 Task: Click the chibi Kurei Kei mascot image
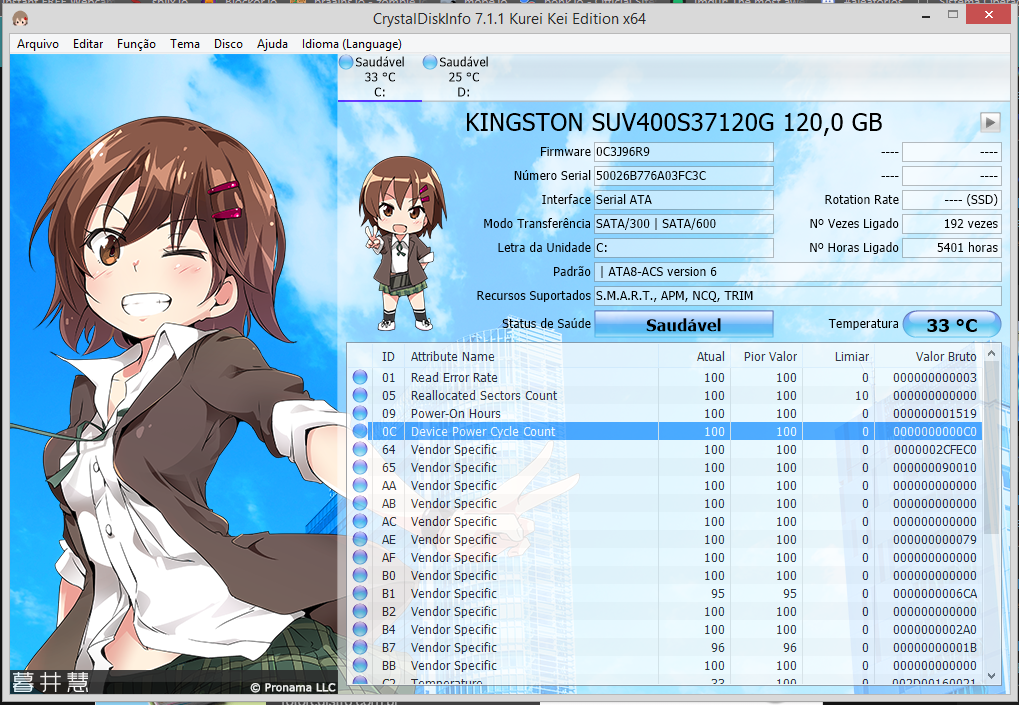(x=401, y=244)
